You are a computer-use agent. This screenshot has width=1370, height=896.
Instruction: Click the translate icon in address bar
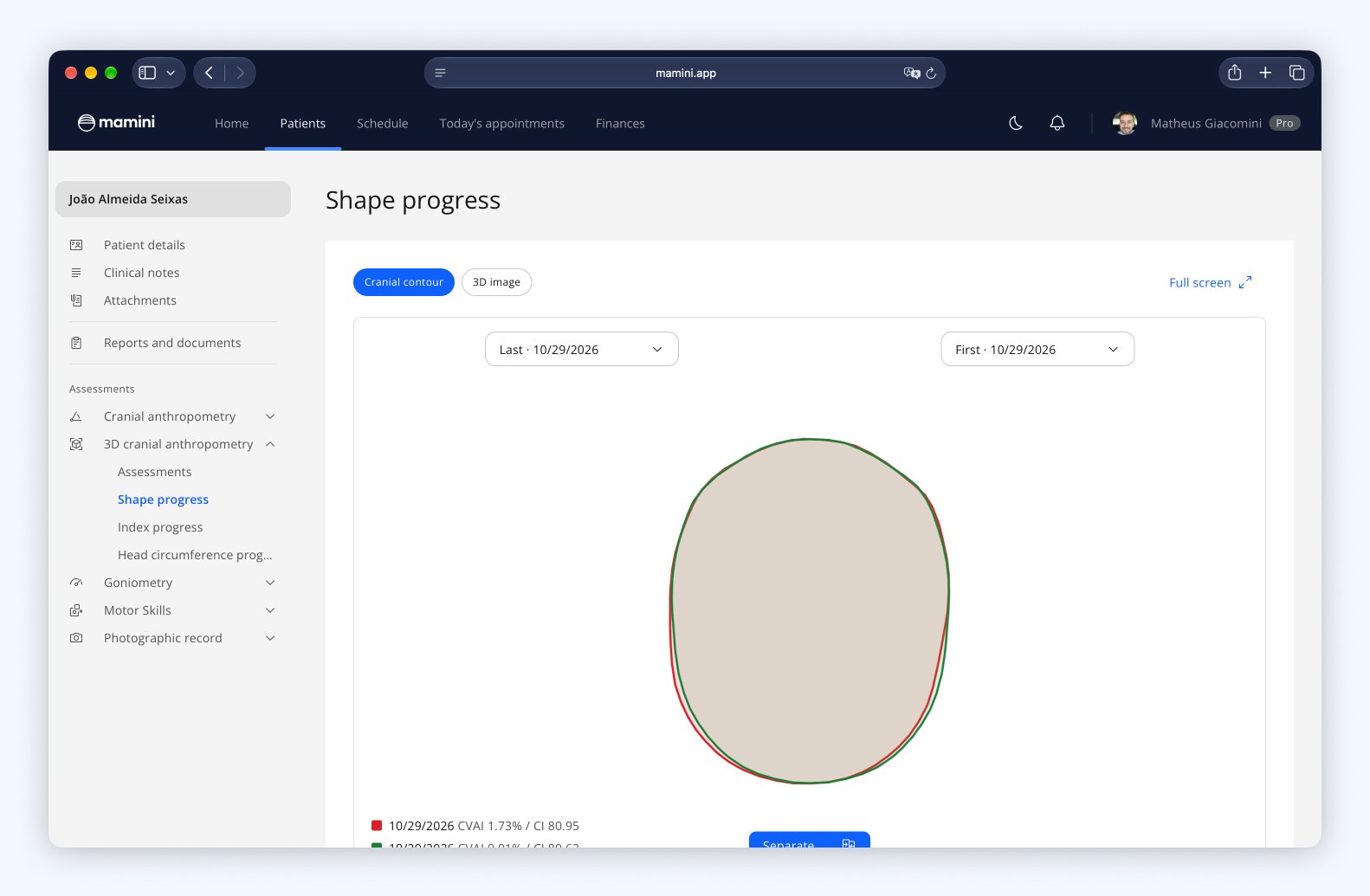pos(911,73)
